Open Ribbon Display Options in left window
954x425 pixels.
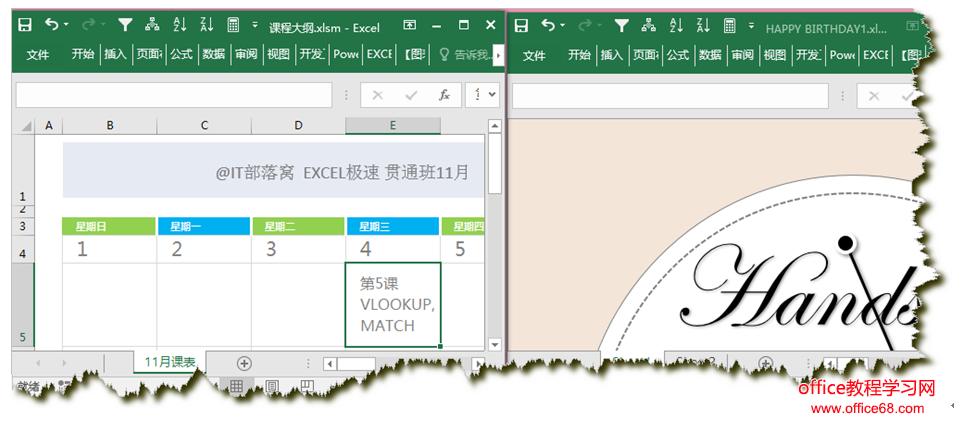tap(410, 25)
